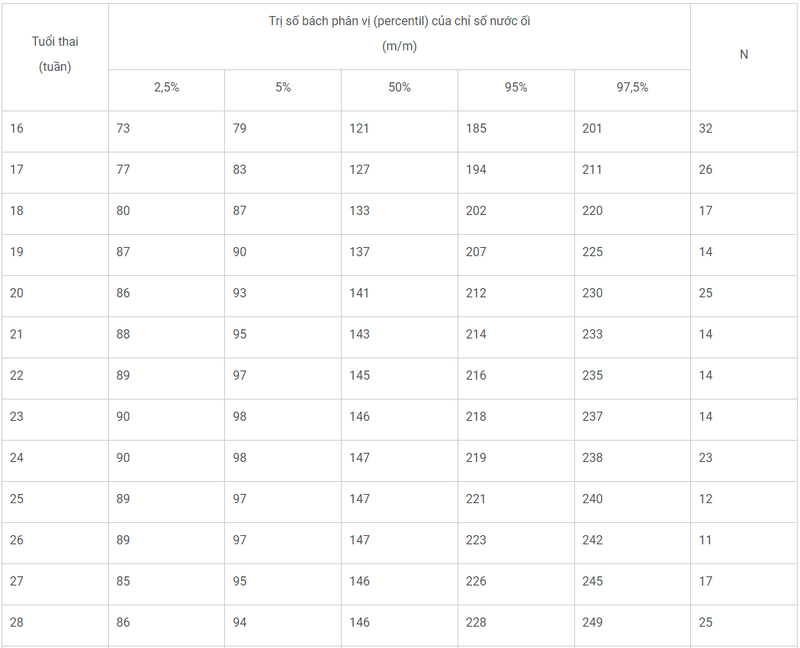Screen dimensions: 800x648
Task: Click week 16 in the first column
Action: pyautogui.click(x=17, y=128)
